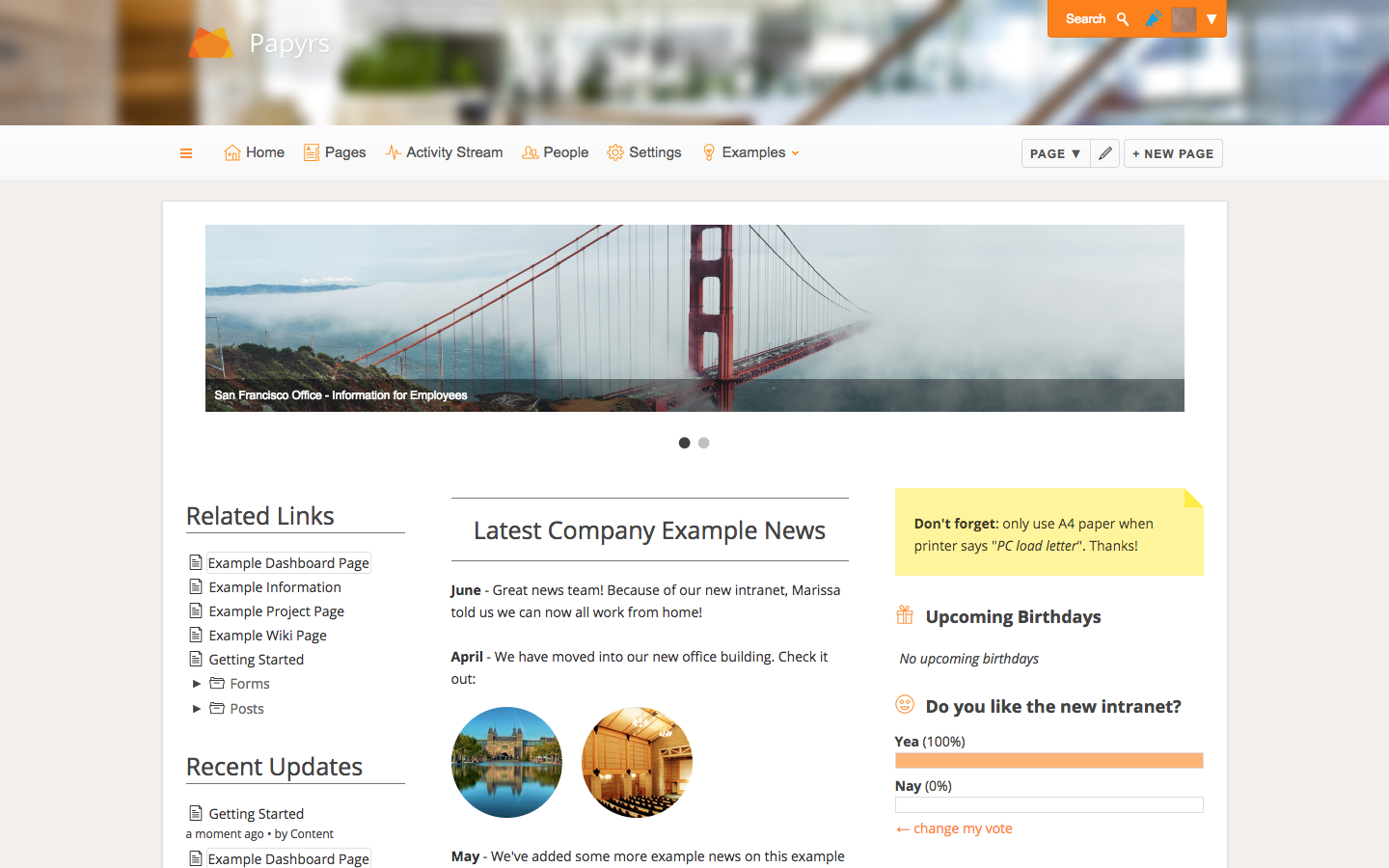This screenshot has height=868, width=1389.
Task: Click the No upcoming birthdays text
Action: [969, 659]
